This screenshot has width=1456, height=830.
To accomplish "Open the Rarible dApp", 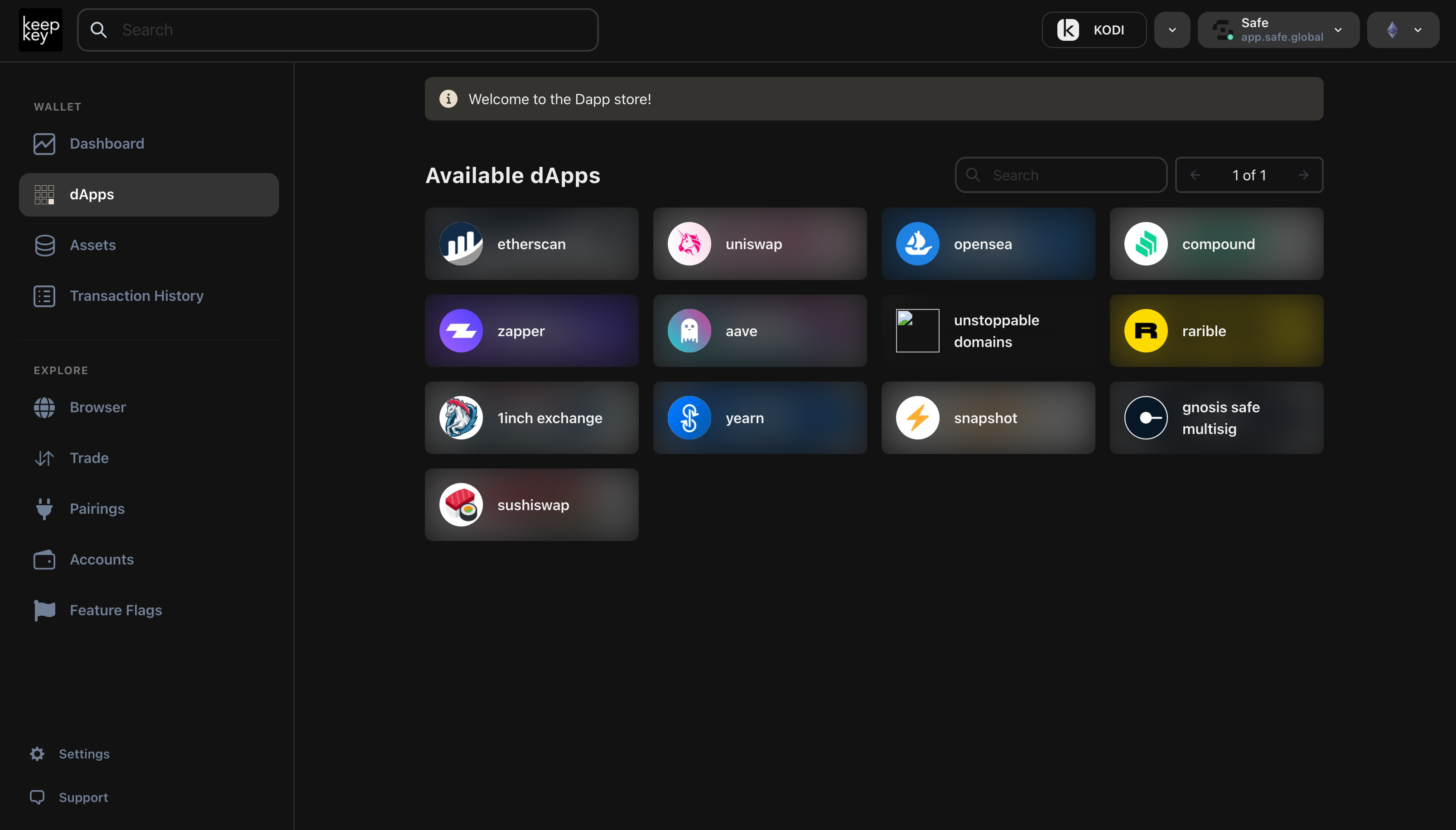I will (1216, 331).
